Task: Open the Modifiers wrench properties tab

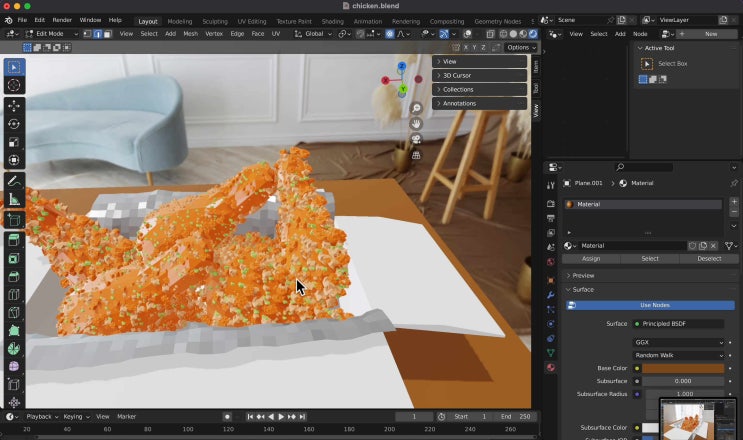Action: coord(550,296)
